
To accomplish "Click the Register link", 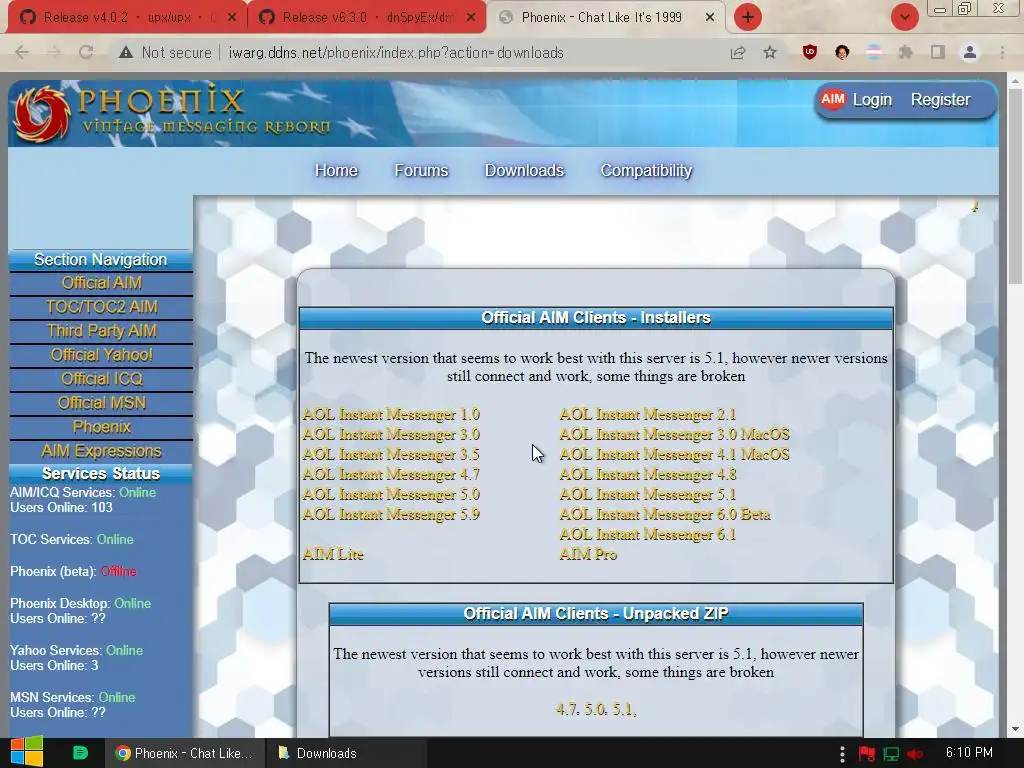I will pyautogui.click(x=940, y=100).
